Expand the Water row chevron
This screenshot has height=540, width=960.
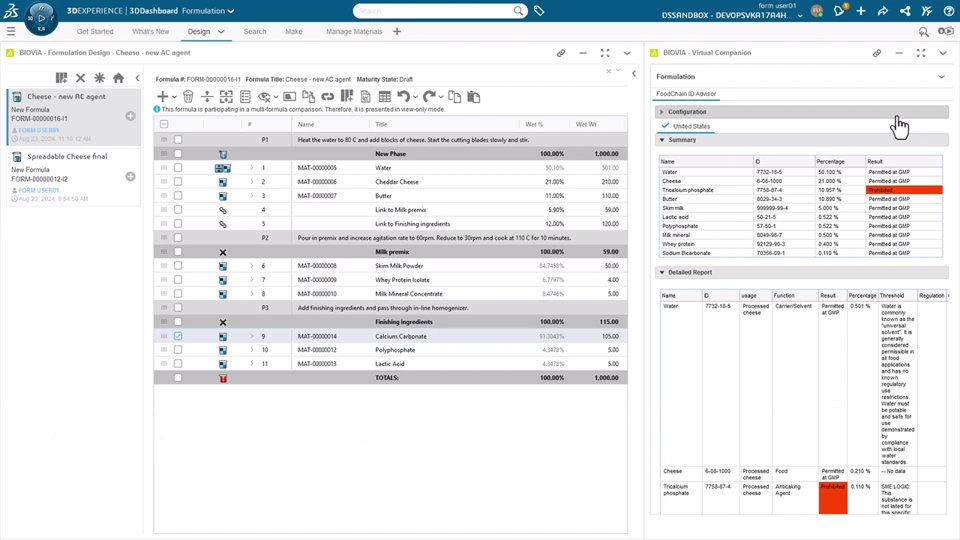click(252, 167)
